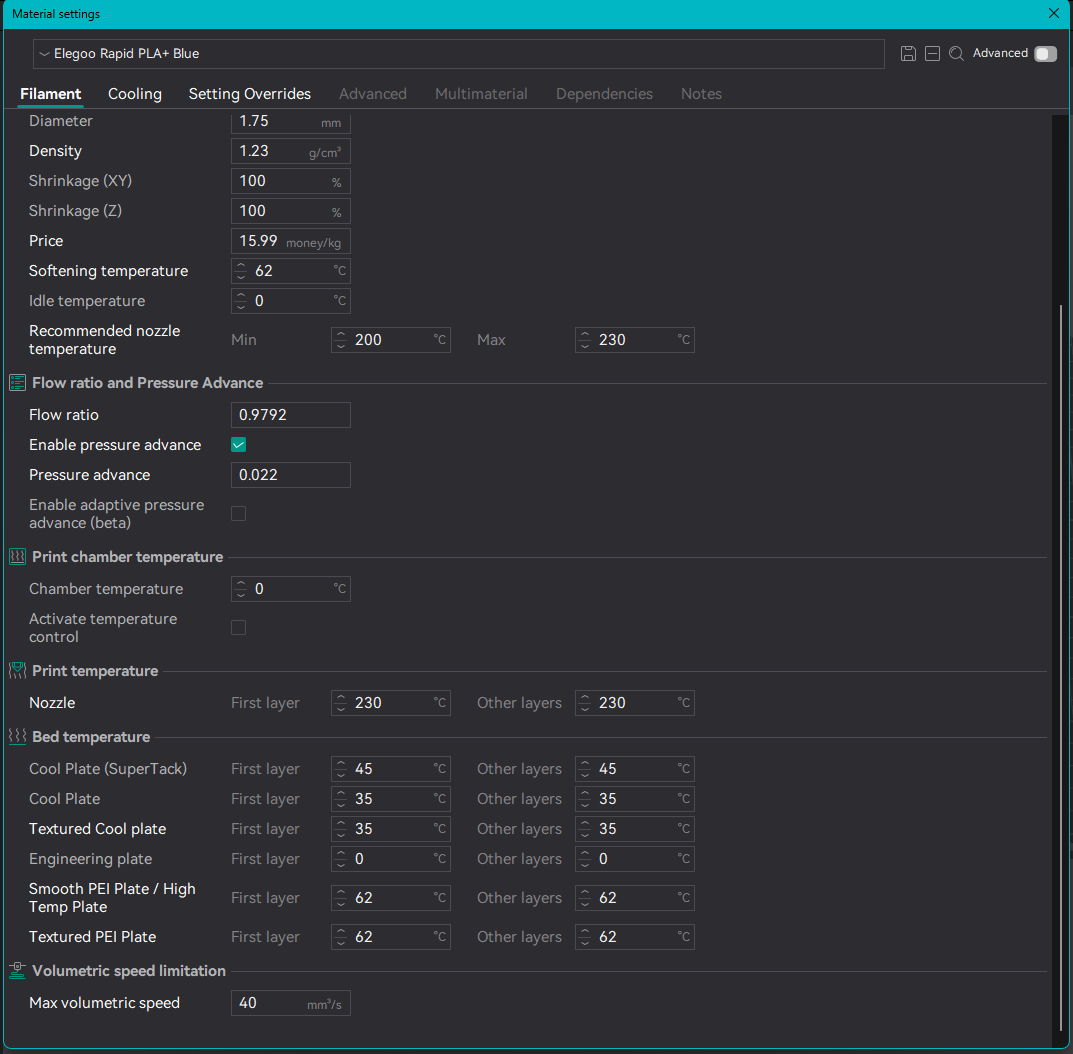
Task: Click the Shrinkage (XY) field
Action: (x=291, y=181)
